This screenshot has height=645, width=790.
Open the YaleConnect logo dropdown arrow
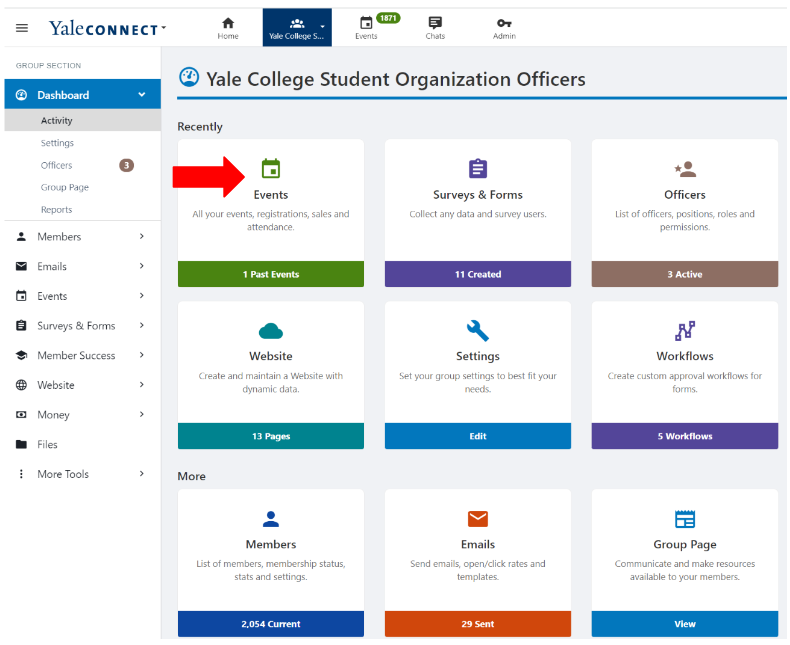click(163, 28)
